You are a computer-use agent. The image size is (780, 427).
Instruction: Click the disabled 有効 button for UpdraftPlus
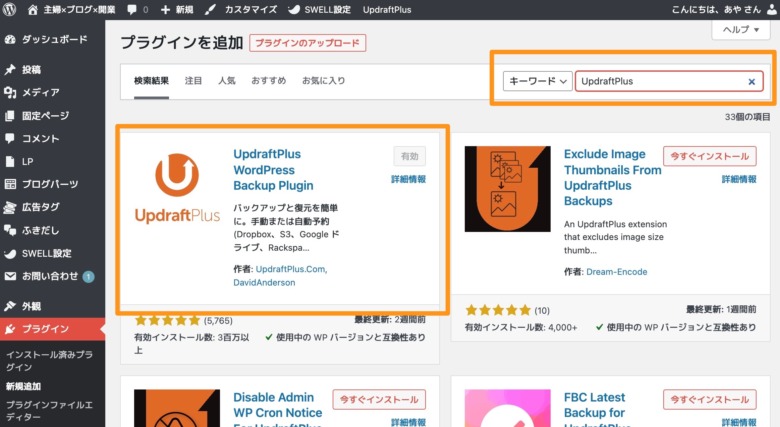click(x=409, y=156)
